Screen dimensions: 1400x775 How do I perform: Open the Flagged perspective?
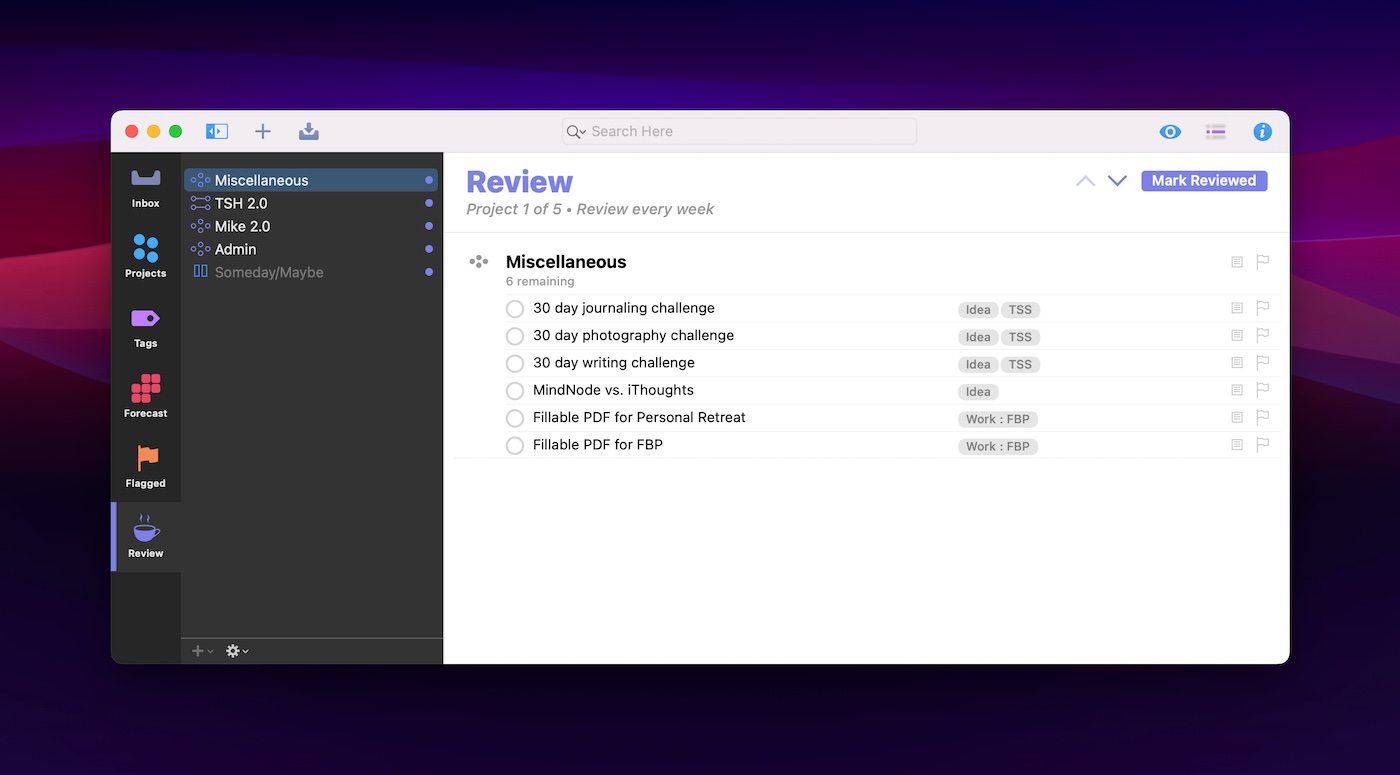click(146, 467)
